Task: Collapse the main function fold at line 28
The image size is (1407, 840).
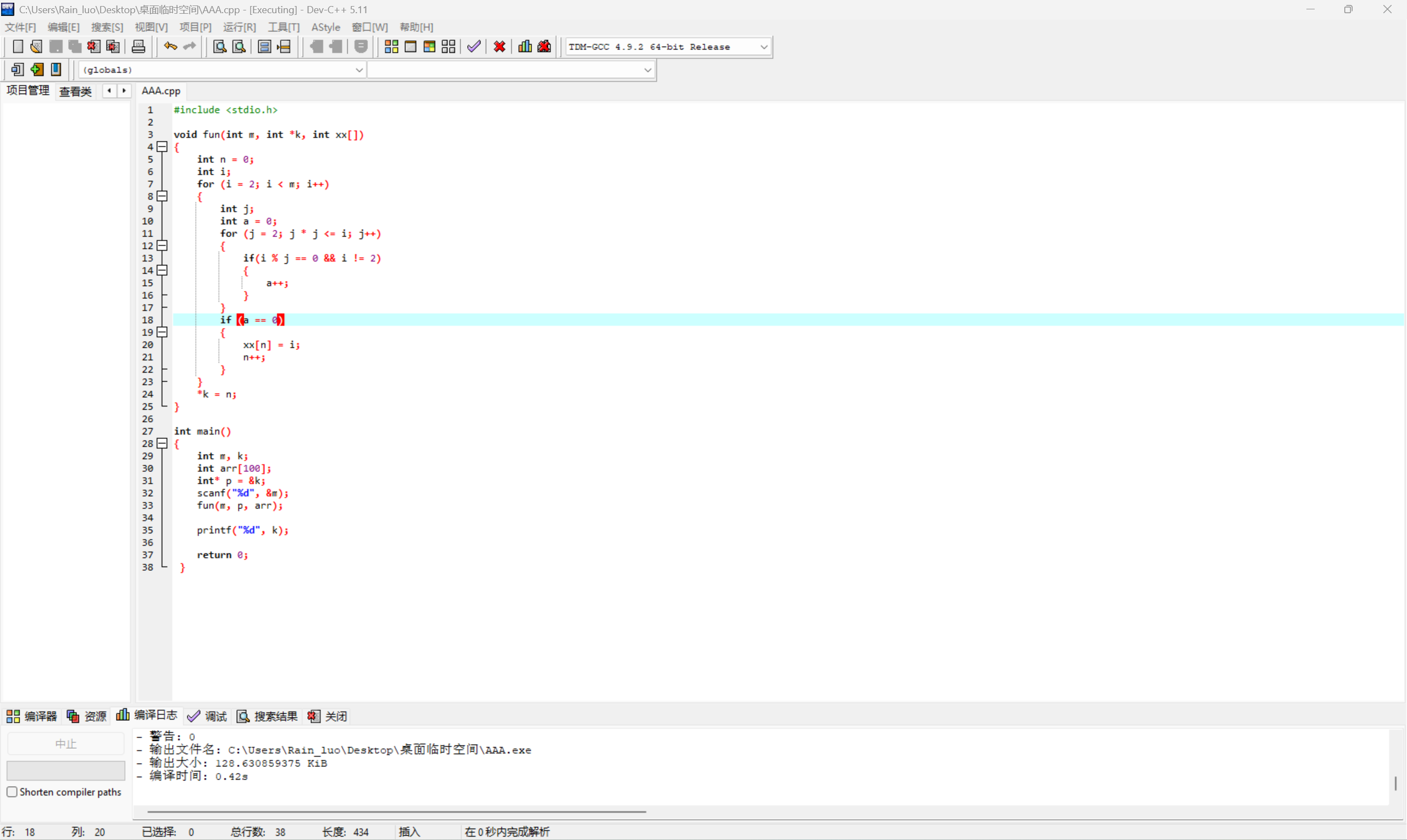Action: tap(163, 443)
